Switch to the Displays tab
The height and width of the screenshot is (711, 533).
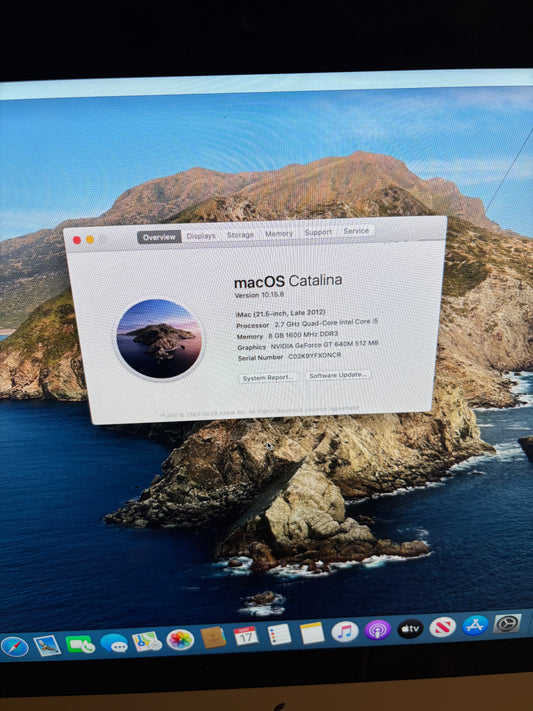coord(201,236)
